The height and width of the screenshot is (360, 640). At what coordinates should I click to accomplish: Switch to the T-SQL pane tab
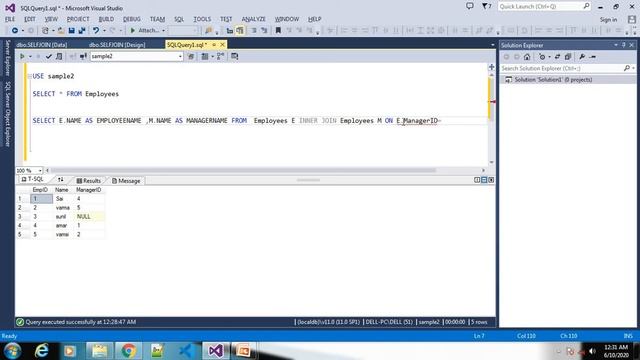pos(32,180)
